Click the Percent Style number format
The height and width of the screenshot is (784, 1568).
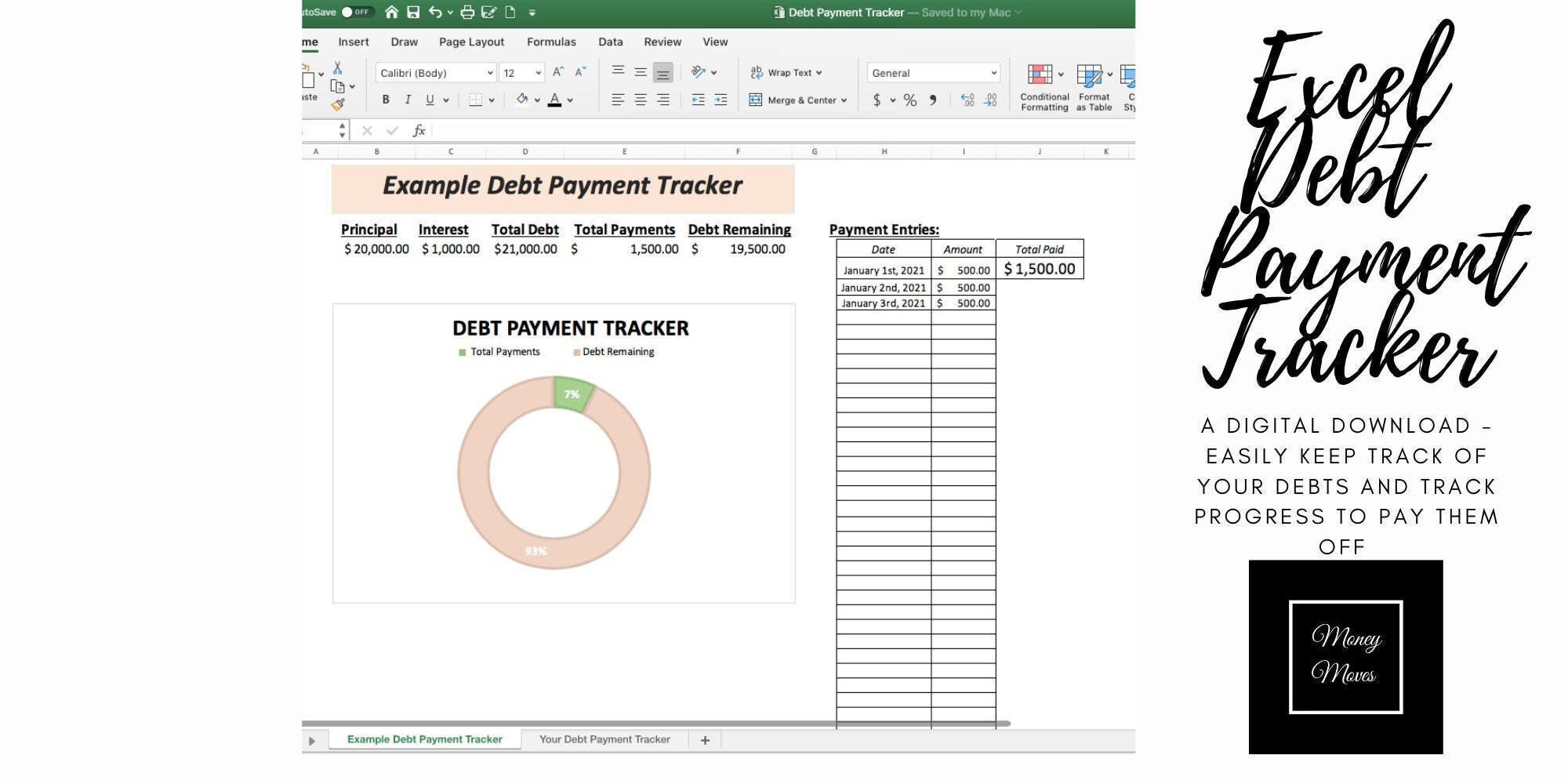click(x=909, y=100)
